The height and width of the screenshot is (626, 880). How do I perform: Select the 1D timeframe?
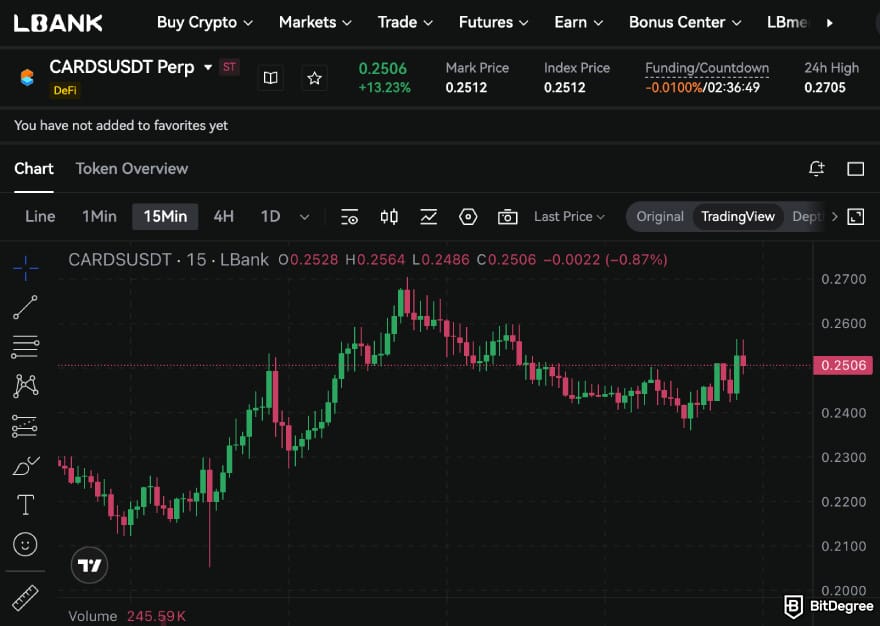point(271,217)
